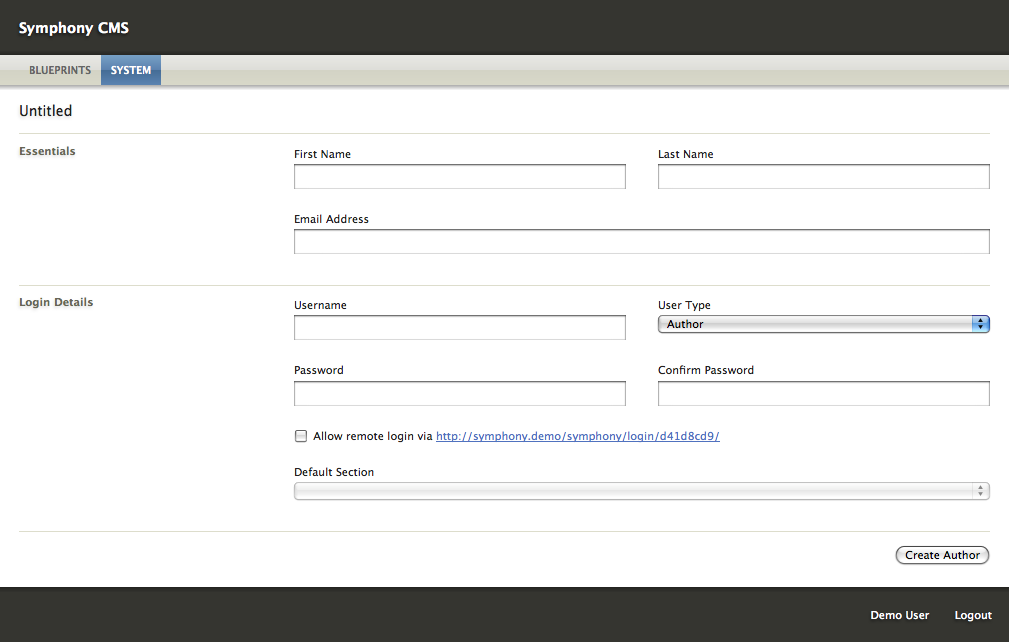1009x642 pixels.
Task: Open the symphony.demo remote login URL link
Action: coord(577,437)
